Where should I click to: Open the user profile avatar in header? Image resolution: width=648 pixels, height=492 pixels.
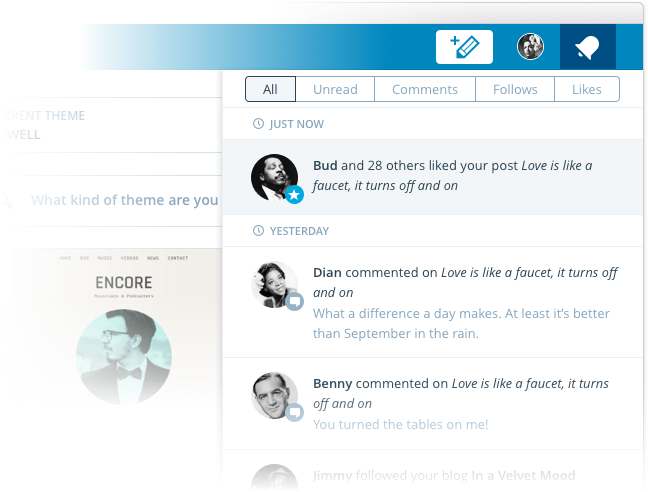pos(530,46)
